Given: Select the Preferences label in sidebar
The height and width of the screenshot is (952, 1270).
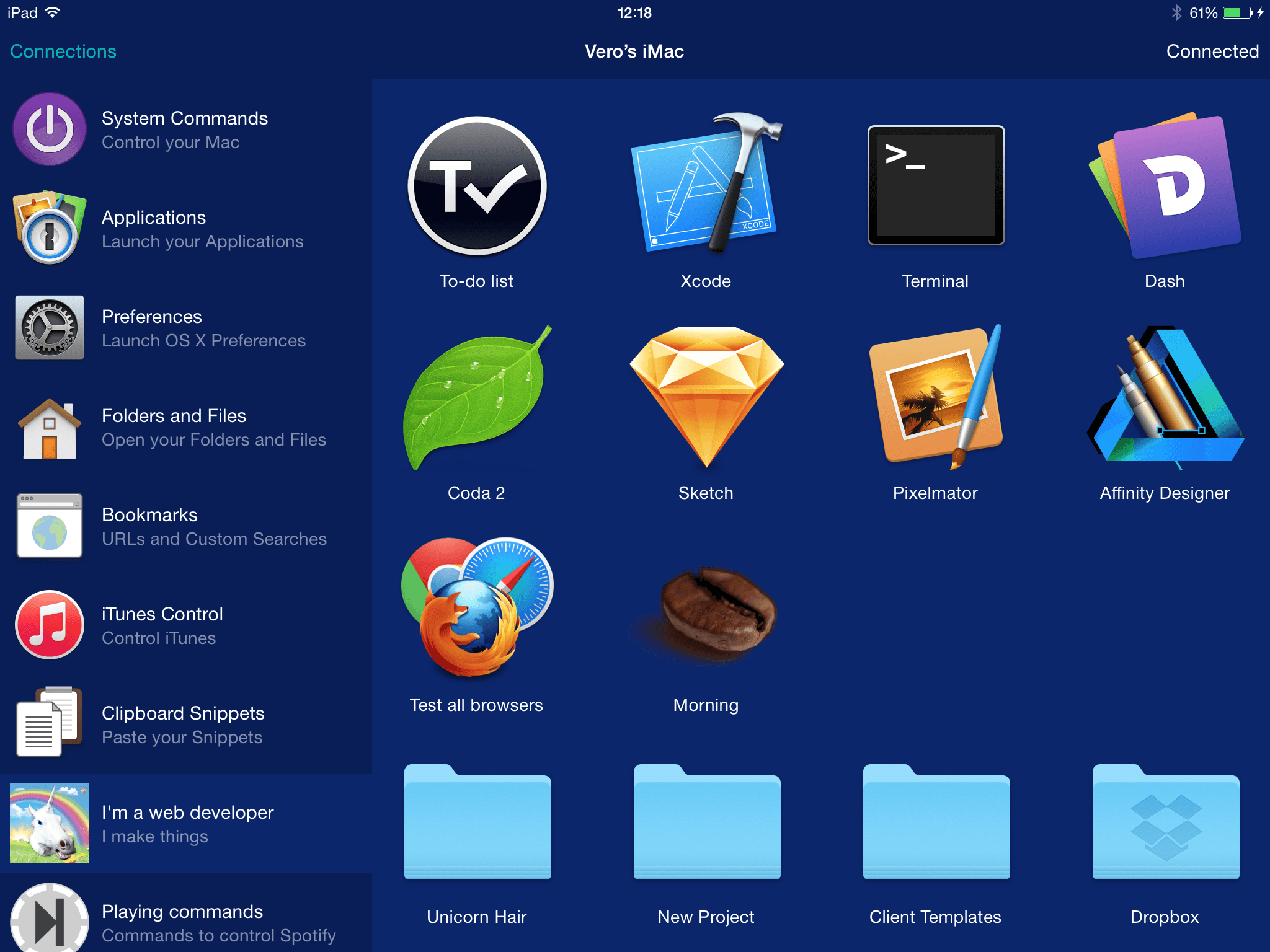Looking at the screenshot, I should 152,317.
